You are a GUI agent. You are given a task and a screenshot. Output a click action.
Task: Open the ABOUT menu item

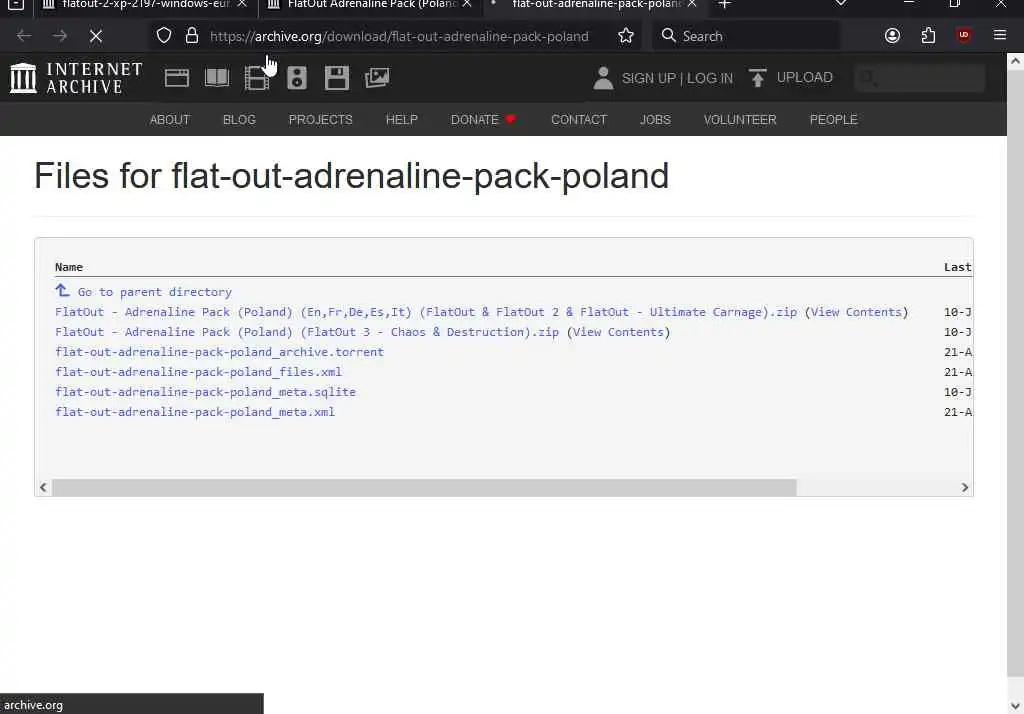(x=170, y=120)
